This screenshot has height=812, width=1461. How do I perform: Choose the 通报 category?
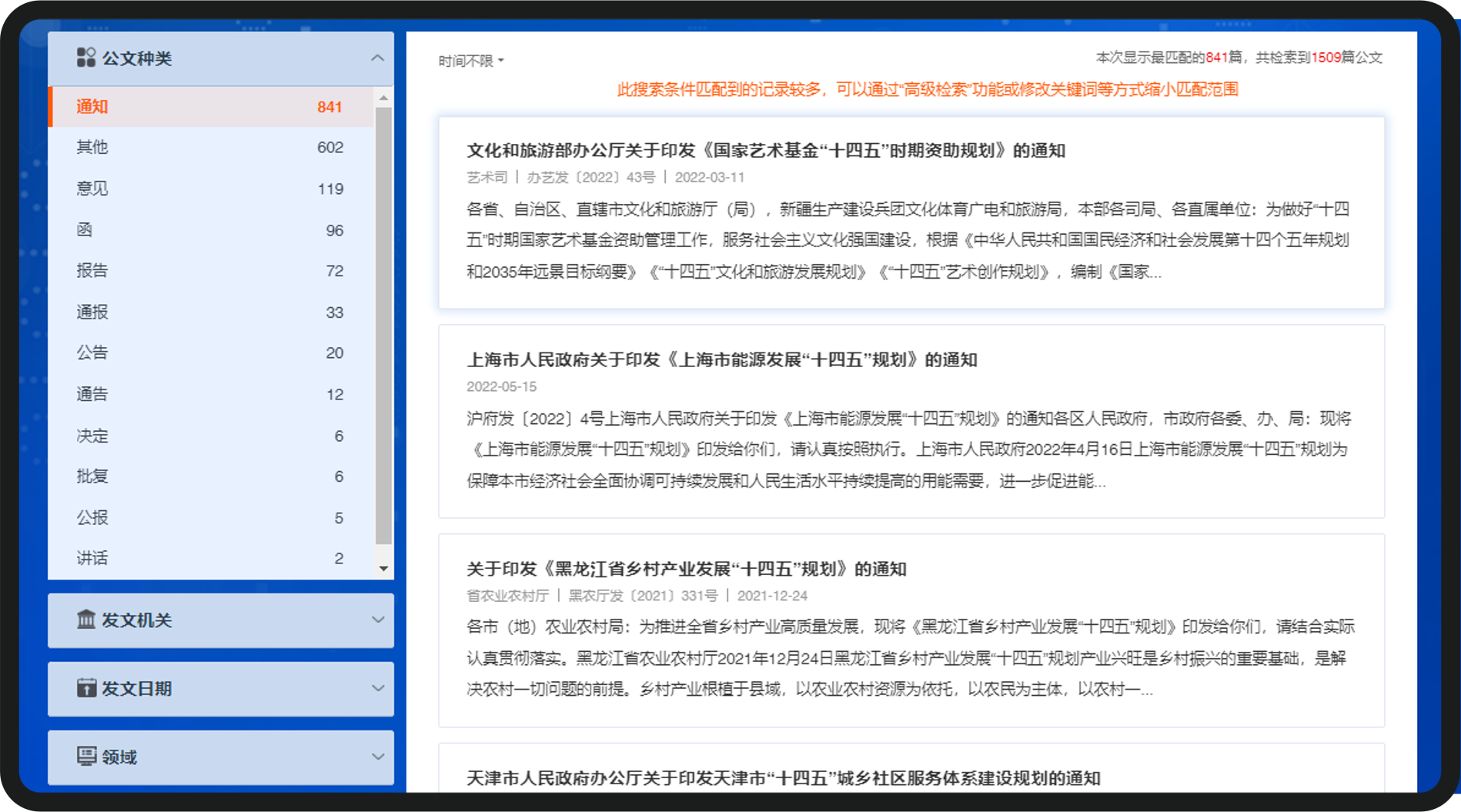tap(212, 312)
